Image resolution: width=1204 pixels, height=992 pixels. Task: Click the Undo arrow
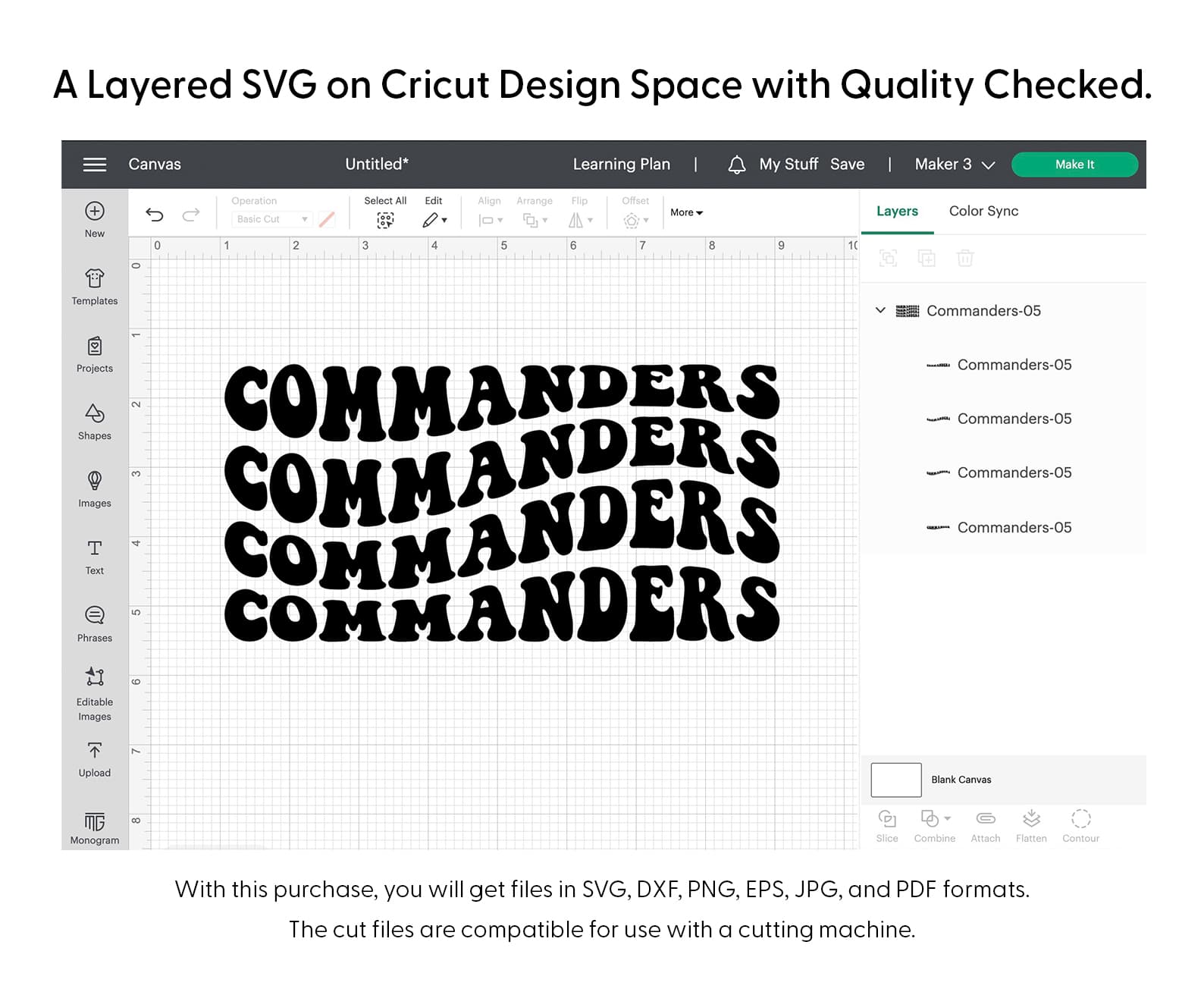[x=155, y=215]
